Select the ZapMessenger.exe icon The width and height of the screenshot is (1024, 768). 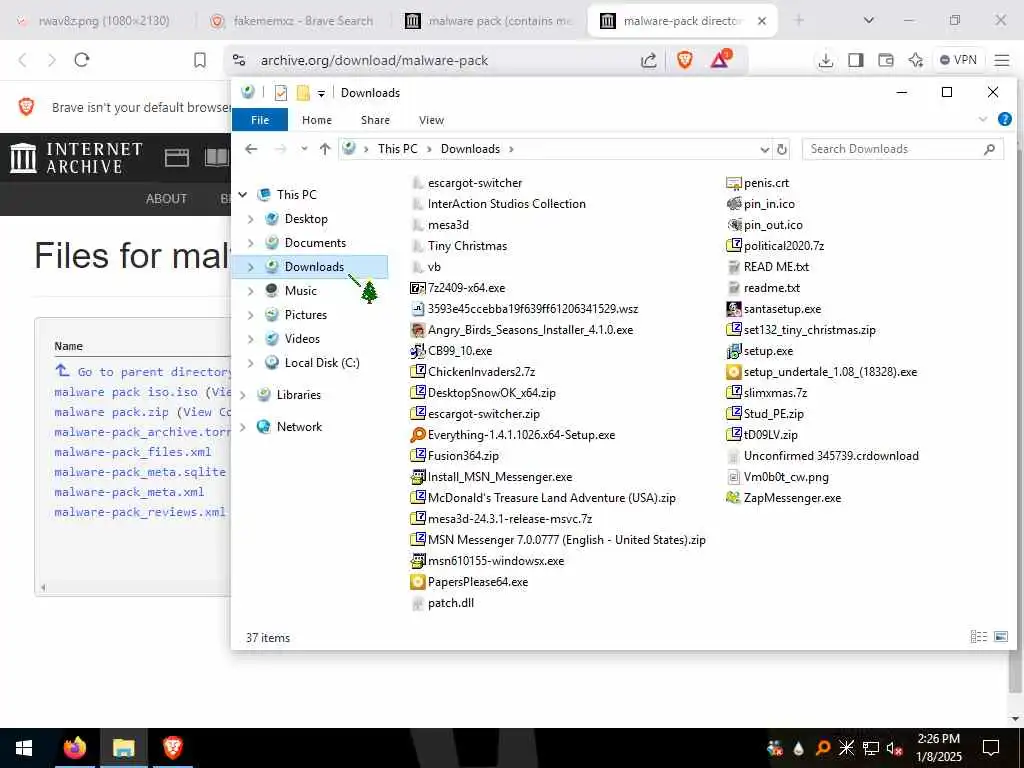[734, 498]
